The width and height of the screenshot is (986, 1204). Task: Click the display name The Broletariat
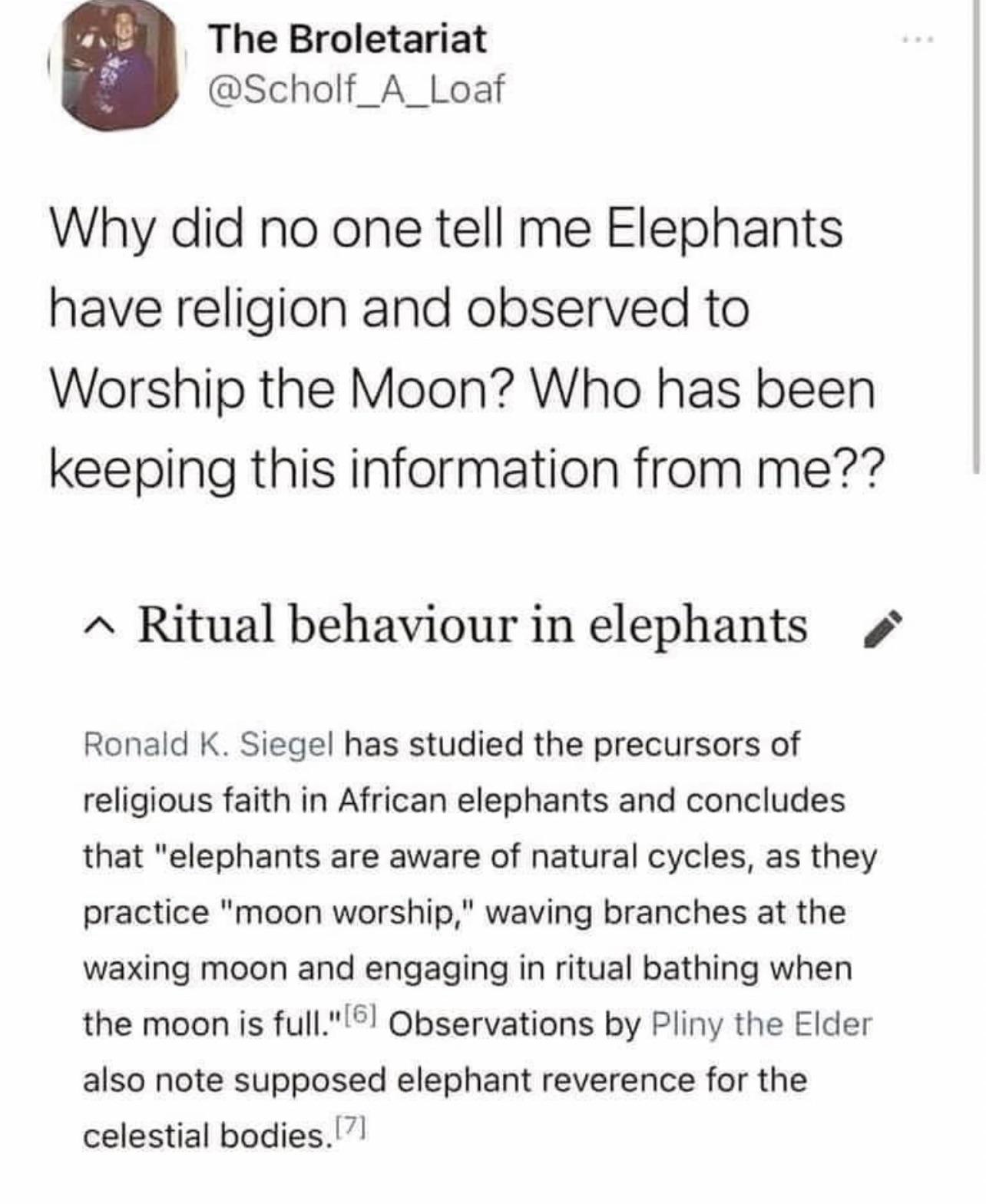[x=348, y=38]
